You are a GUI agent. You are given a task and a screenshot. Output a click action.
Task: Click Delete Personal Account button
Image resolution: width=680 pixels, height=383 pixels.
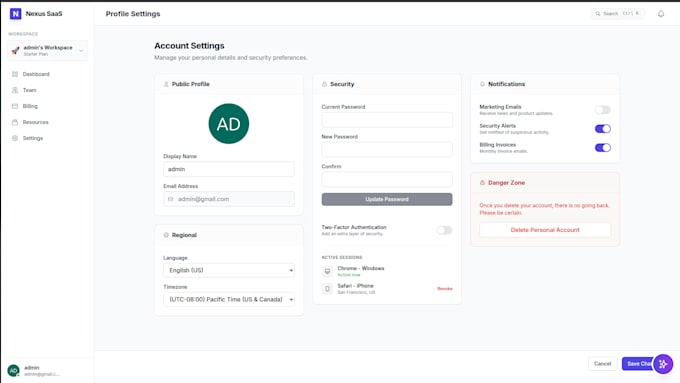pos(545,230)
